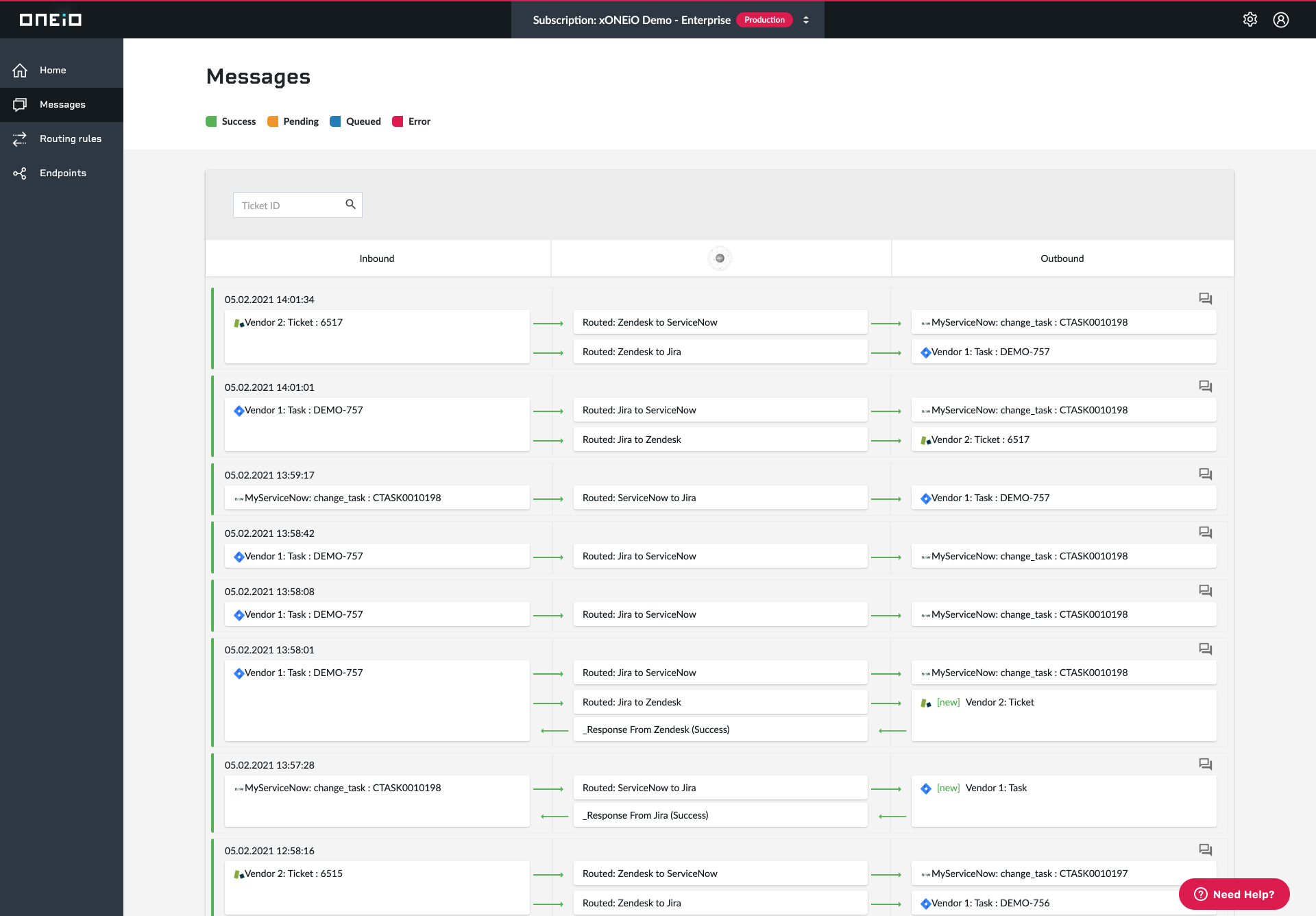Click the Outbound column header
Viewport: 1316px width, 916px height.
[1062, 258]
